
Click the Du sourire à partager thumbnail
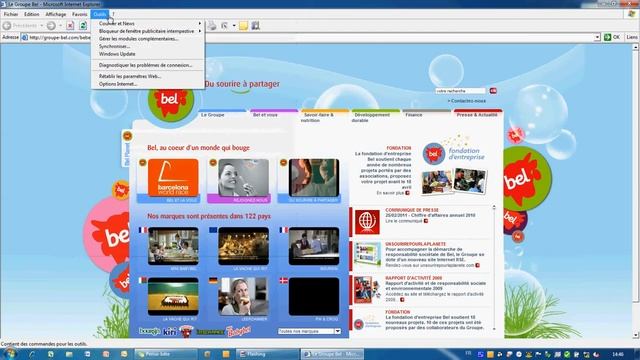click(x=313, y=178)
